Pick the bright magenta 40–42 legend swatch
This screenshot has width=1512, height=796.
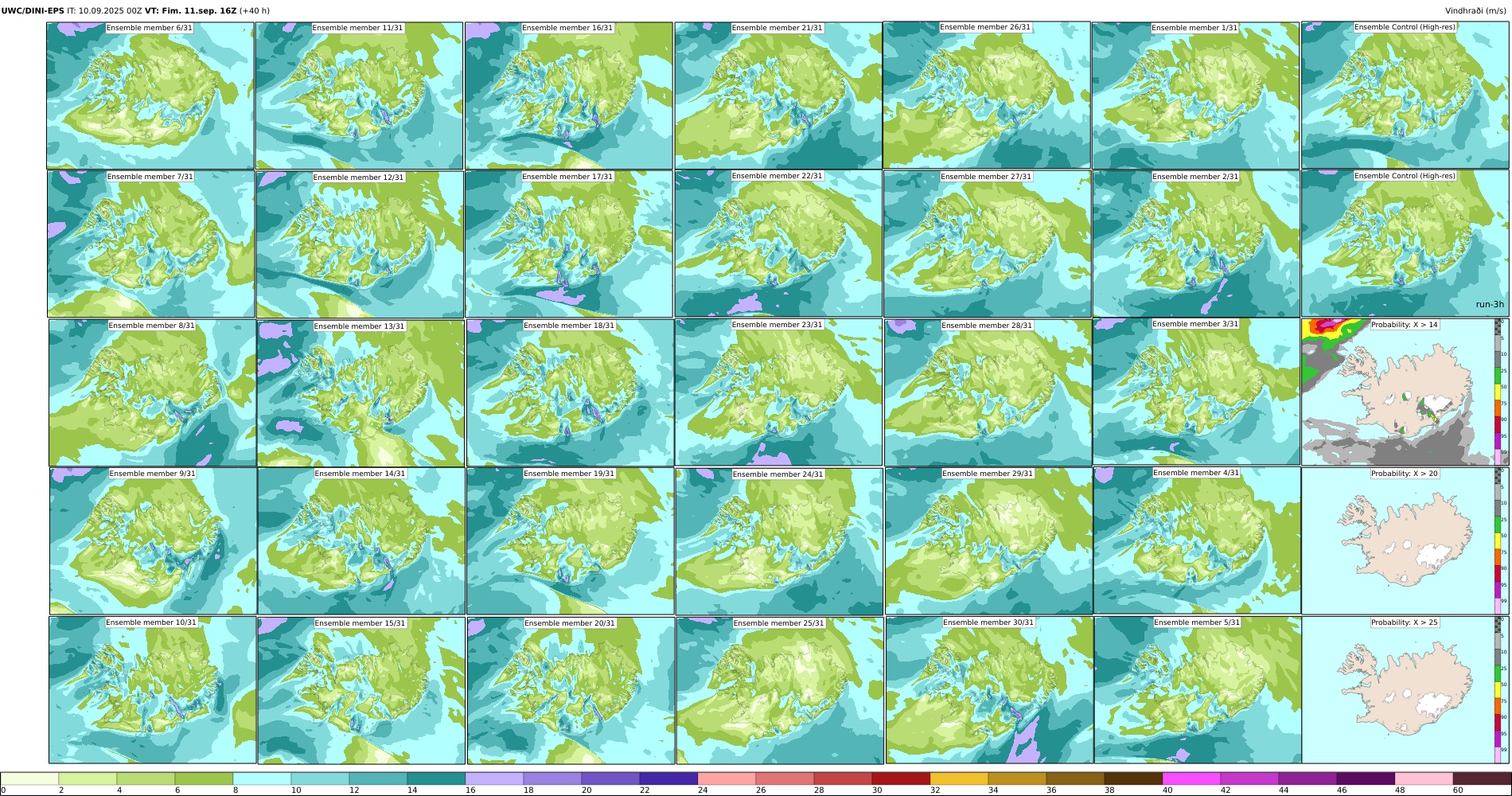1191,778
